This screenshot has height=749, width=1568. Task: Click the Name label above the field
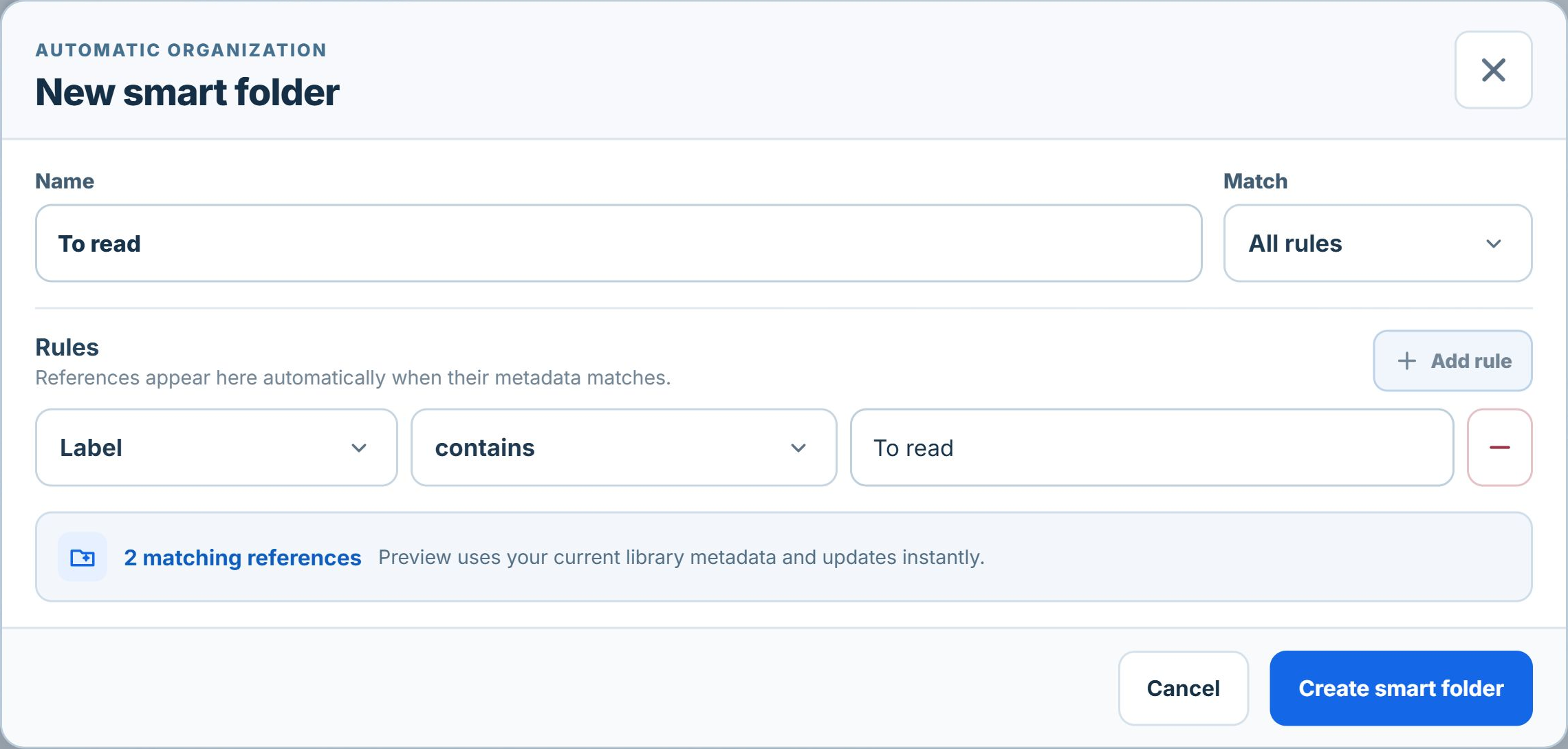[65, 181]
